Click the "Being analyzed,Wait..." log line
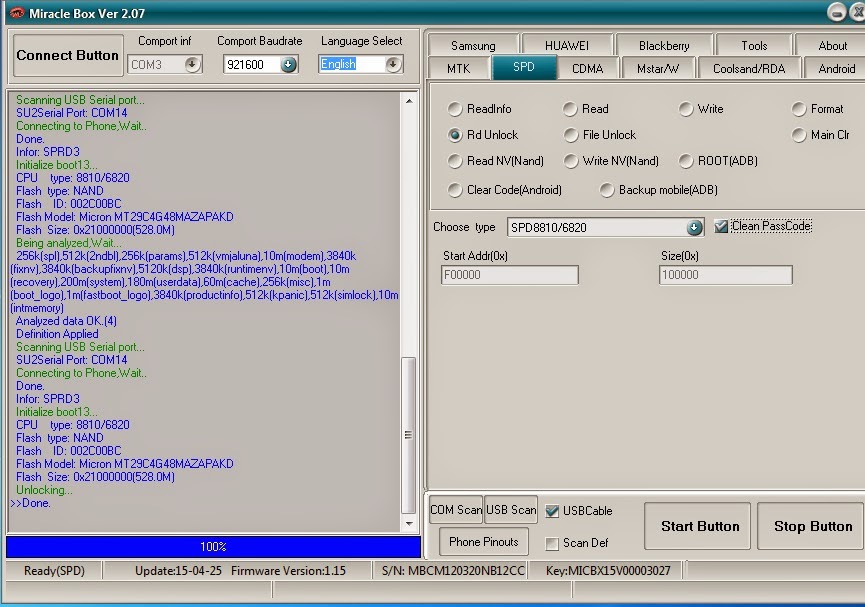 tap(69, 243)
